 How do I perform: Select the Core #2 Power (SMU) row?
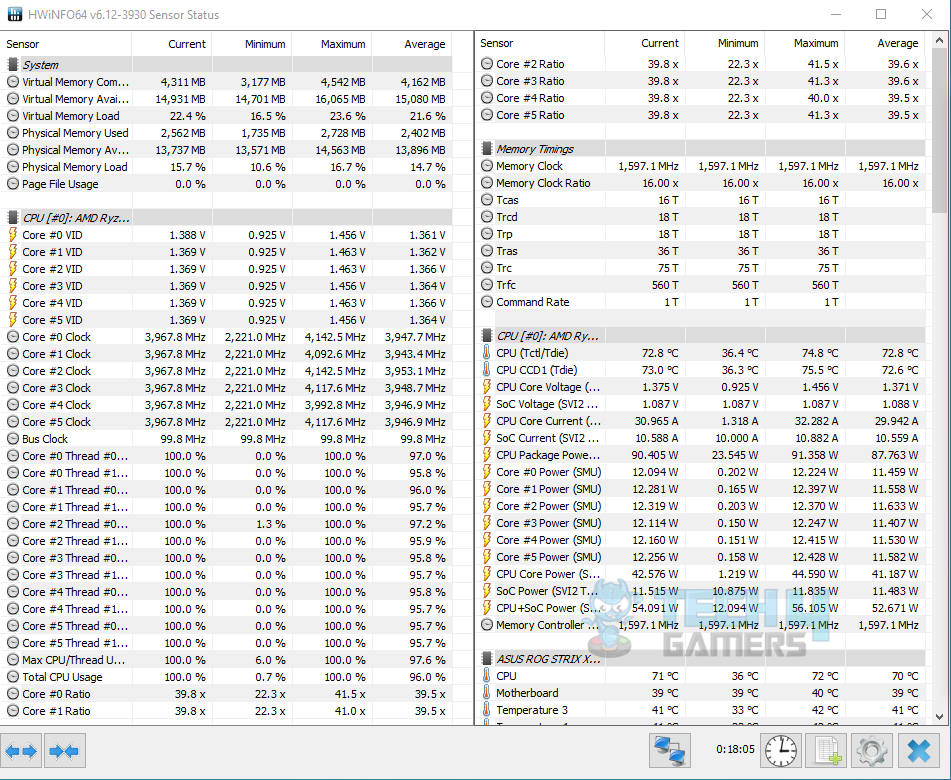tap(701, 506)
